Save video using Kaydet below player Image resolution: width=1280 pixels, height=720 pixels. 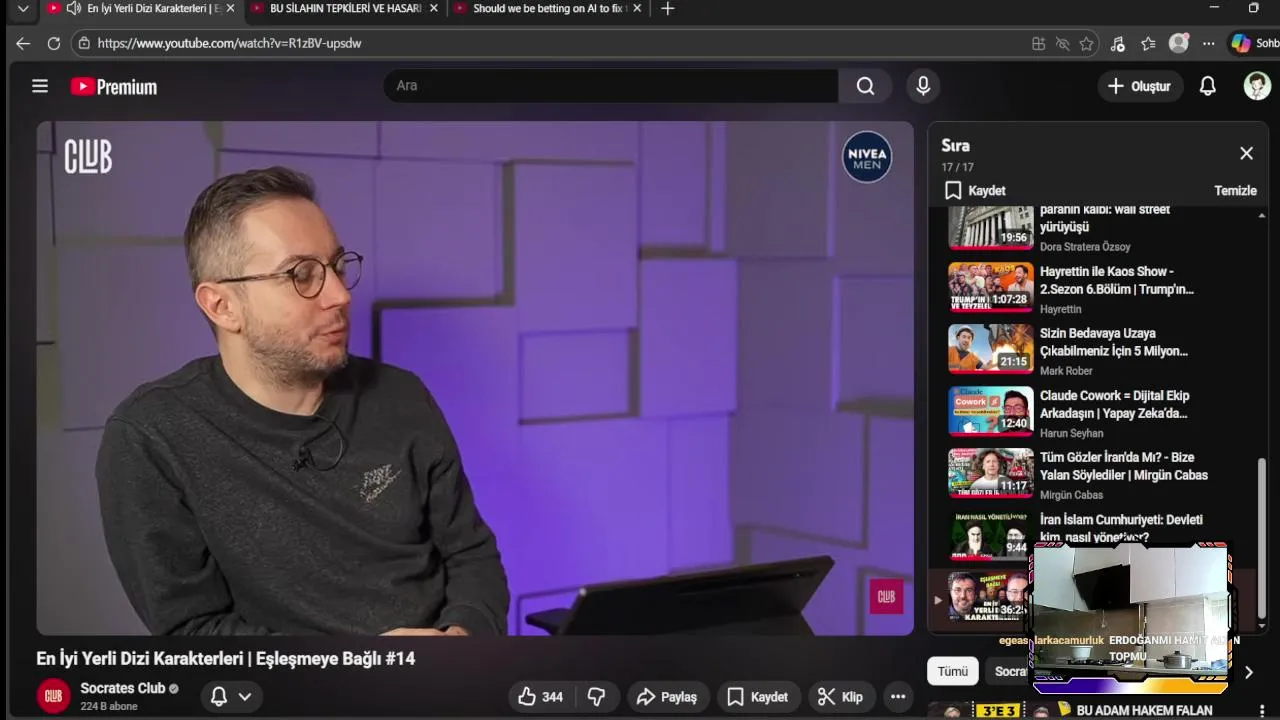pos(757,697)
